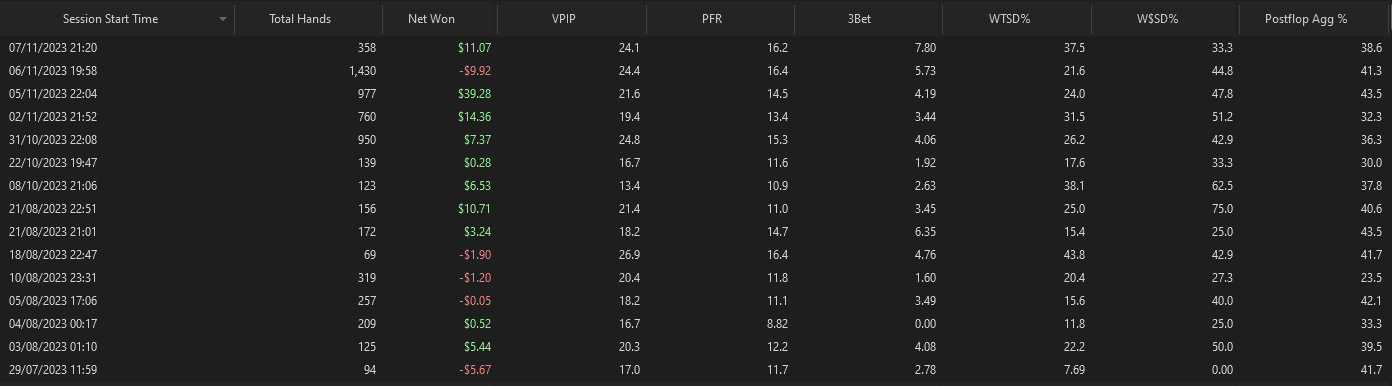Click the 3Bet column header
Screen dimensions: 1392x386
(869, 19)
